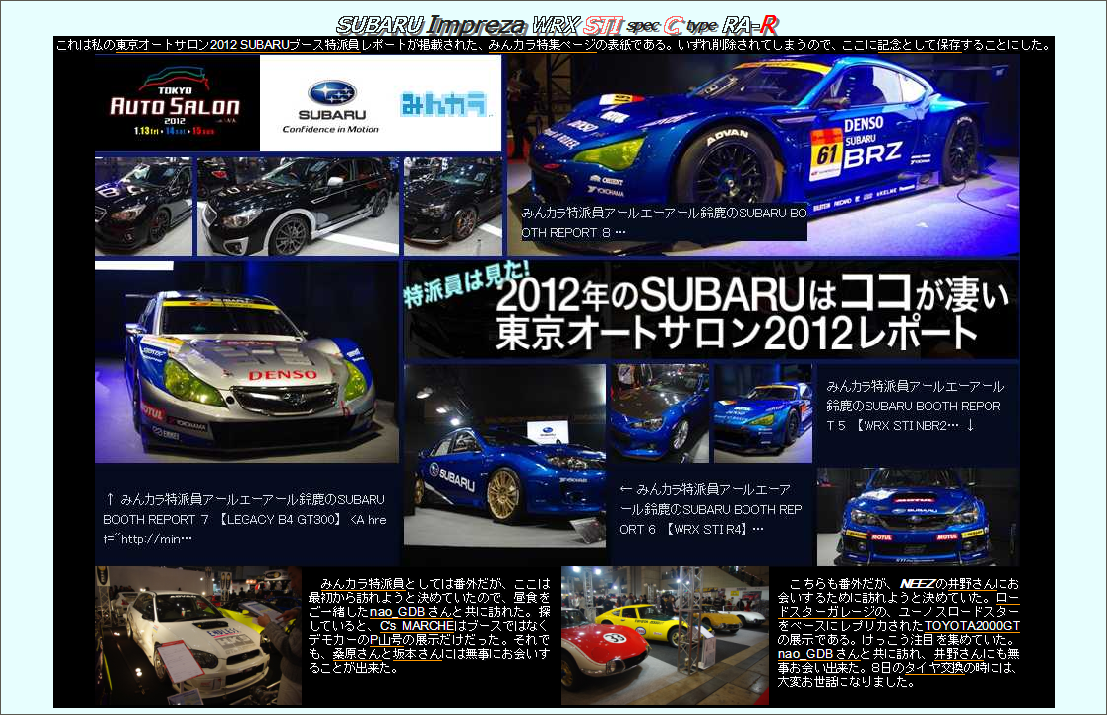Open the blue Subaru car with gold wheels photo
This screenshot has width=1107, height=715.
tap(504, 455)
